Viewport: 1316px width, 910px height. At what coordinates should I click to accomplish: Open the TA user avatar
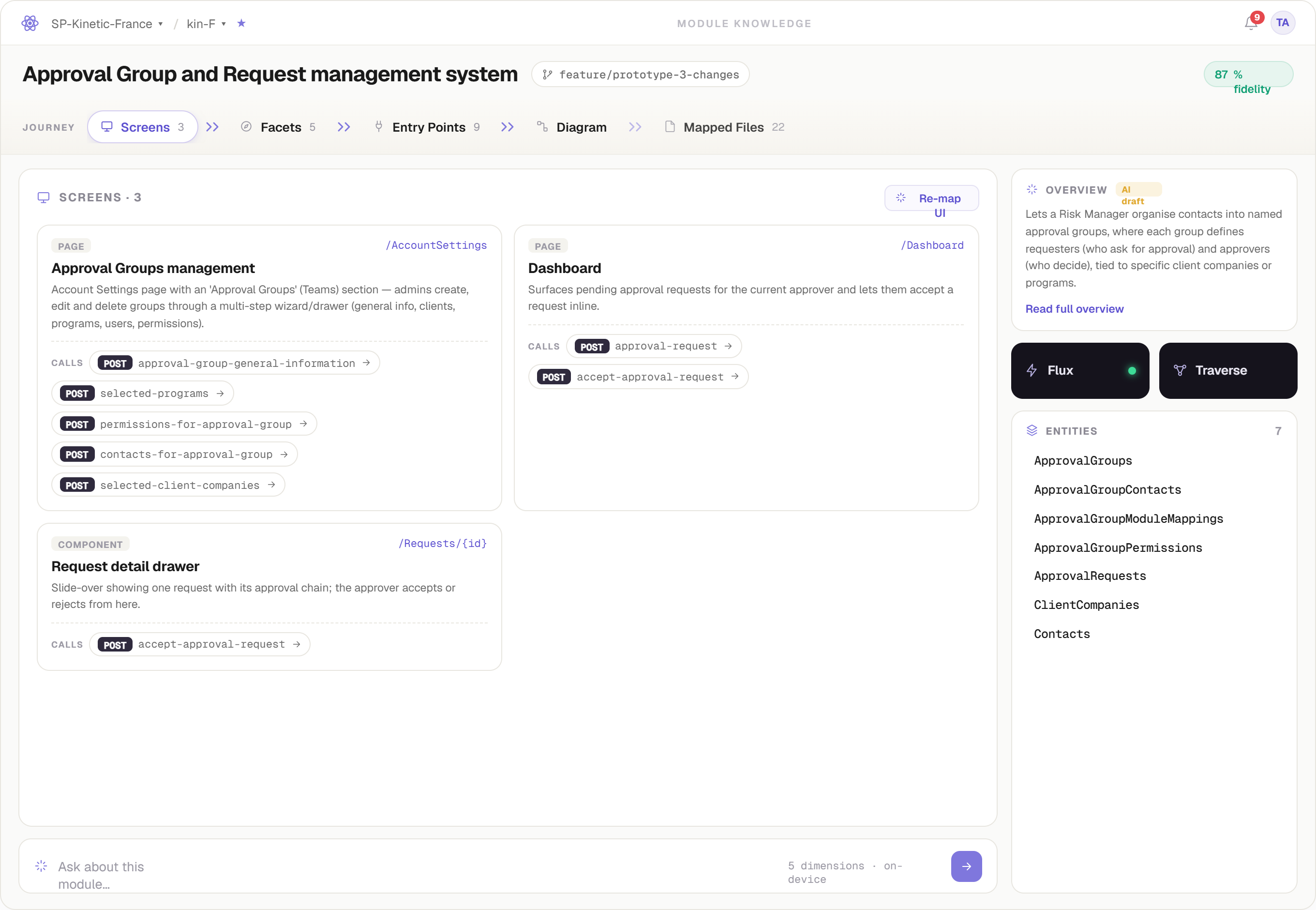(x=1282, y=23)
